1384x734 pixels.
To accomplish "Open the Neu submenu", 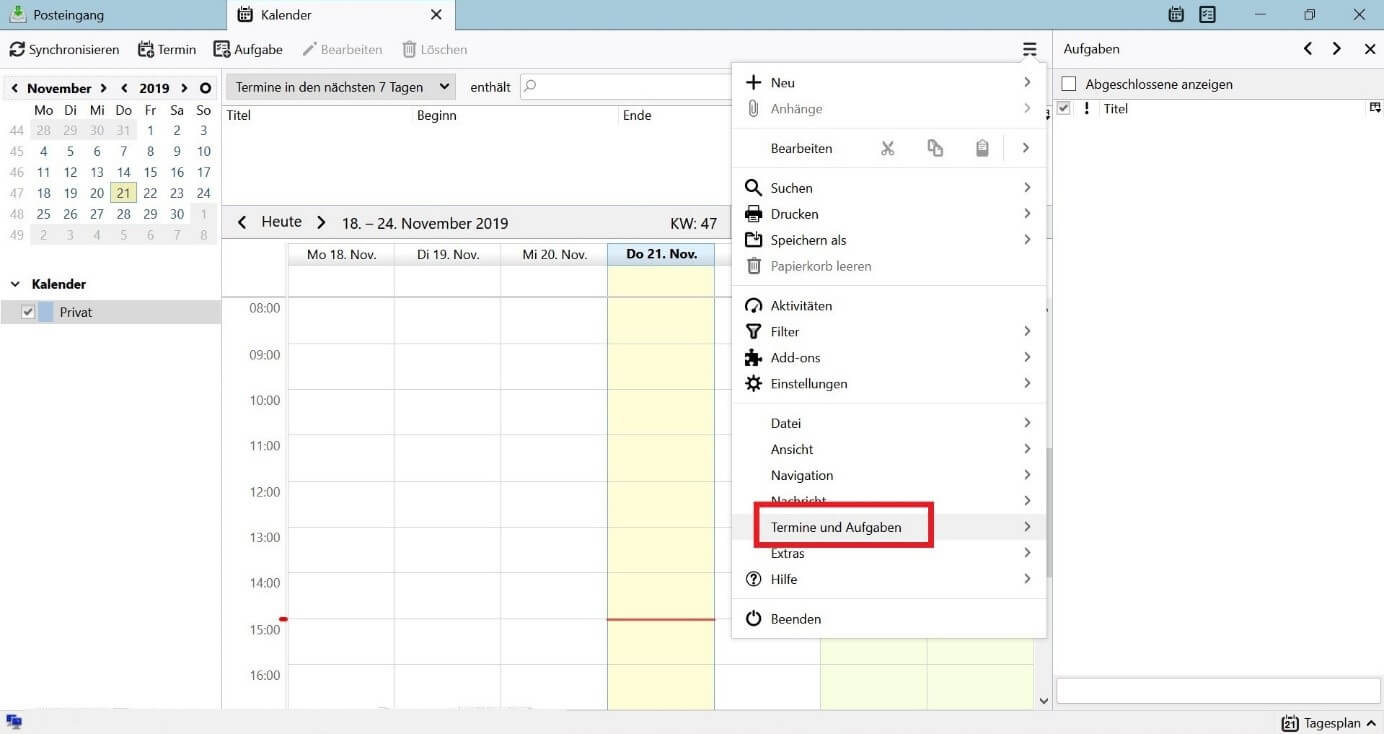I will pos(889,82).
